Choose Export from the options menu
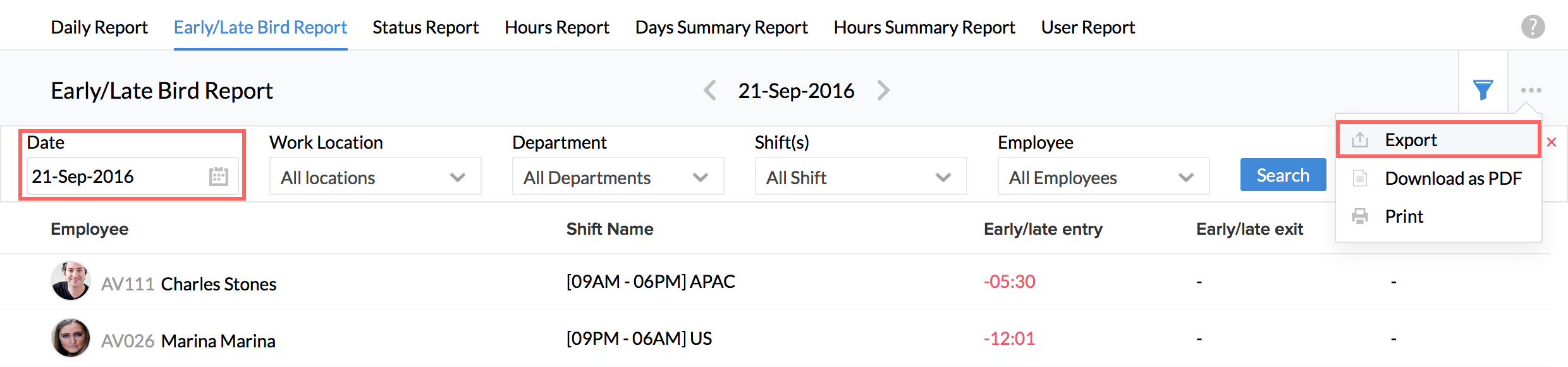This screenshot has width=1568, height=367. [1411, 140]
